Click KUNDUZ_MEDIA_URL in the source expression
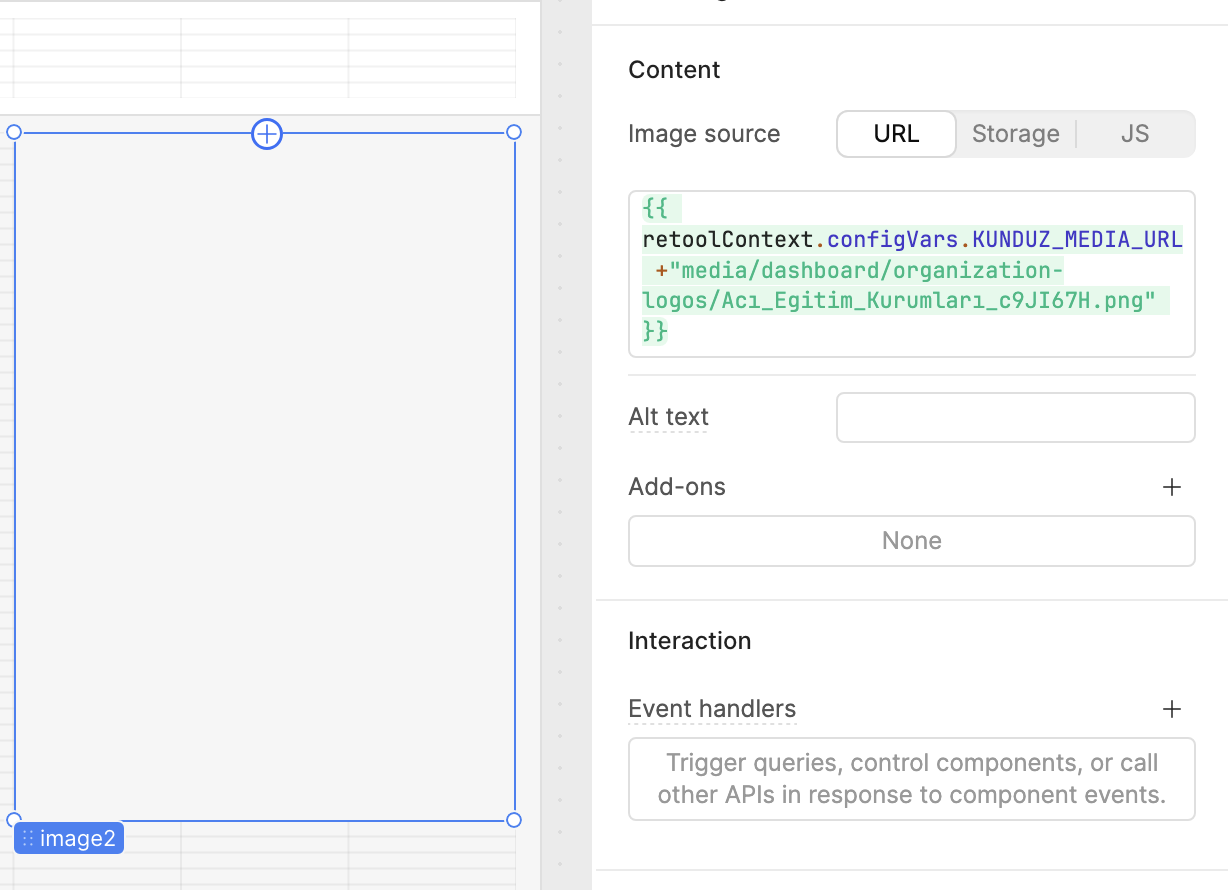 coord(1077,240)
